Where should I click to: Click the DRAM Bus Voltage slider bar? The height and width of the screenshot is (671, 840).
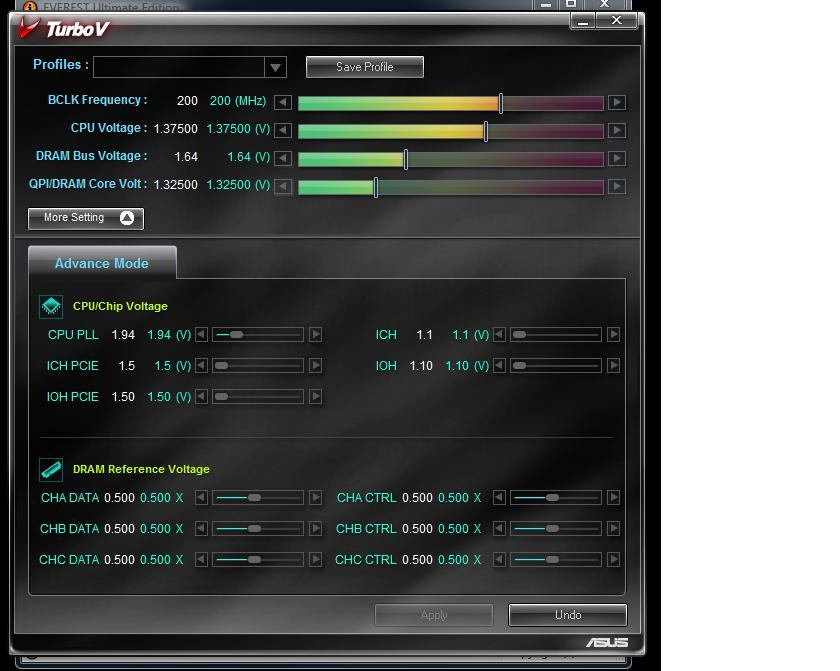click(451, 158)
